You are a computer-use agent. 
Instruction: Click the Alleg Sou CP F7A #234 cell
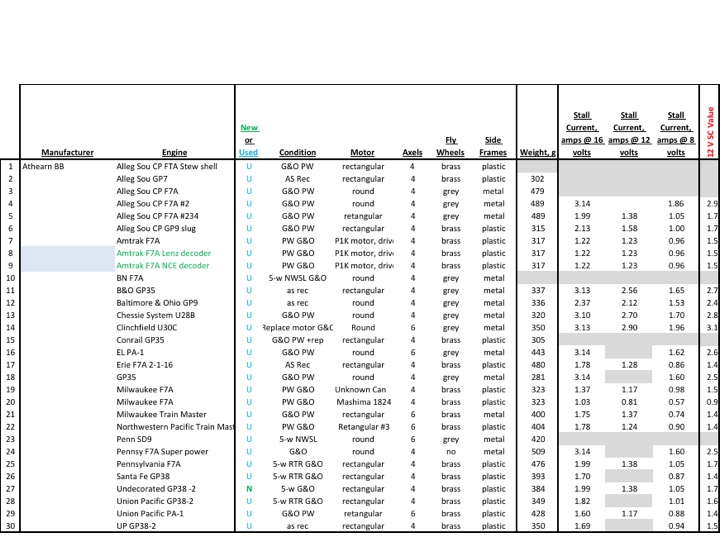click(158, 216)
